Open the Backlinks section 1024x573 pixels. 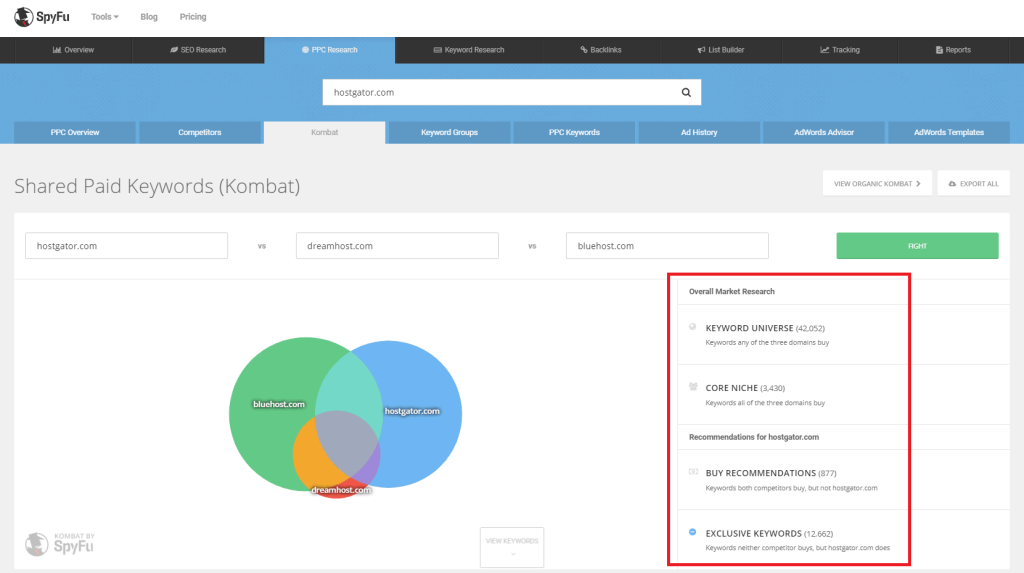coord(601,50)
